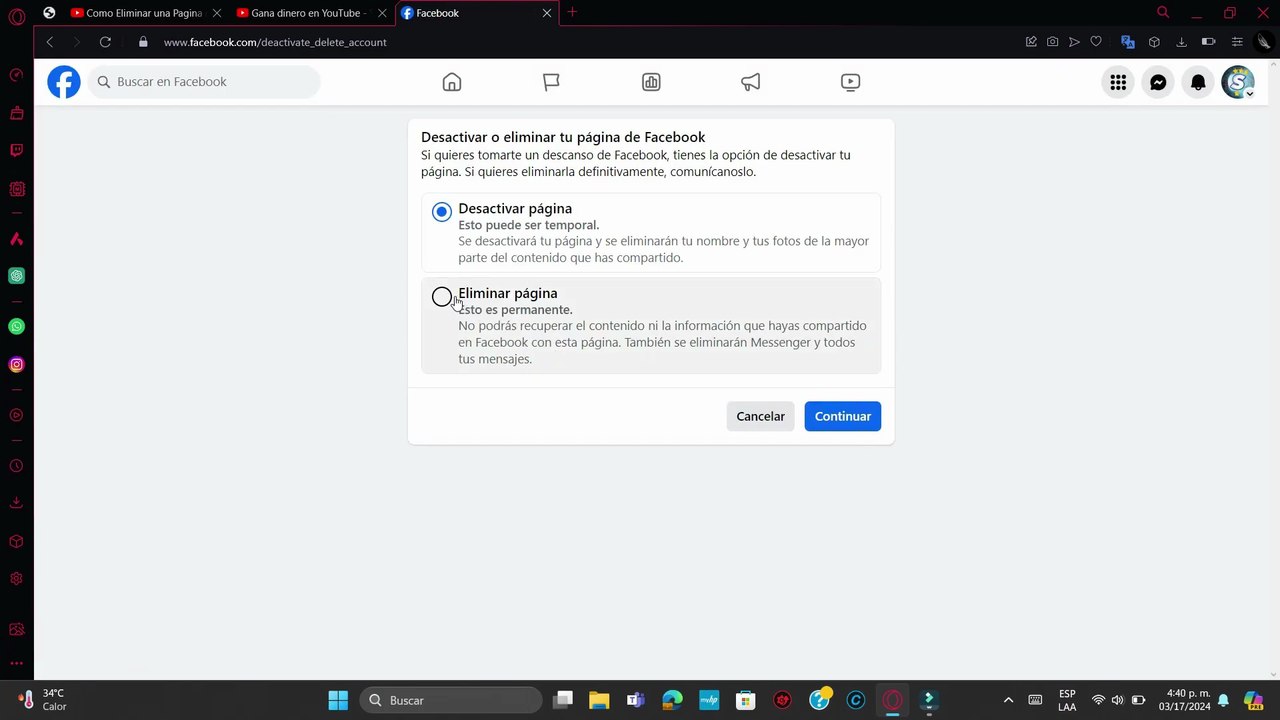Close the Como Eliminar una Pagina tab
Screen dimensions: 1280x720
216,13
